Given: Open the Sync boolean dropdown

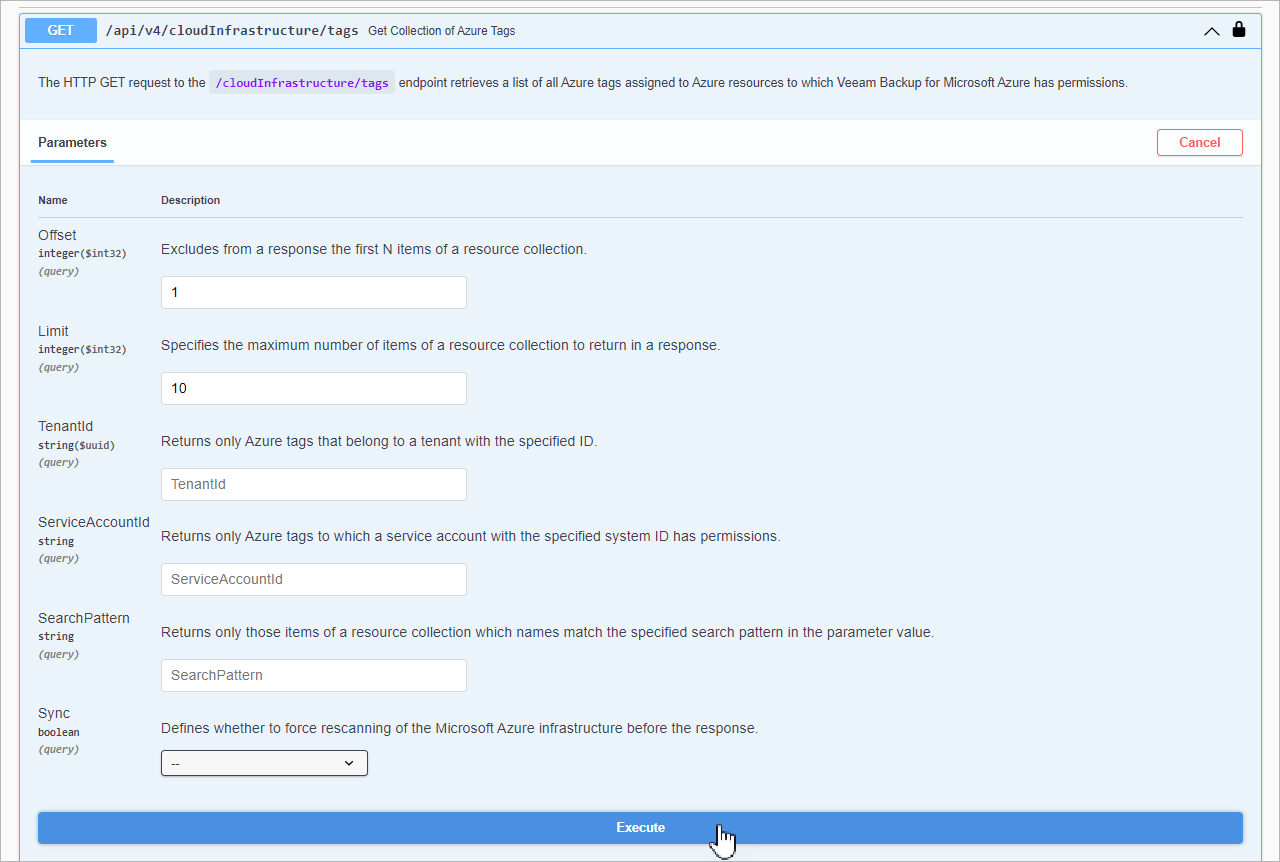Looking at the screenshot, I should pyautogui.click(x=264, y=763).
